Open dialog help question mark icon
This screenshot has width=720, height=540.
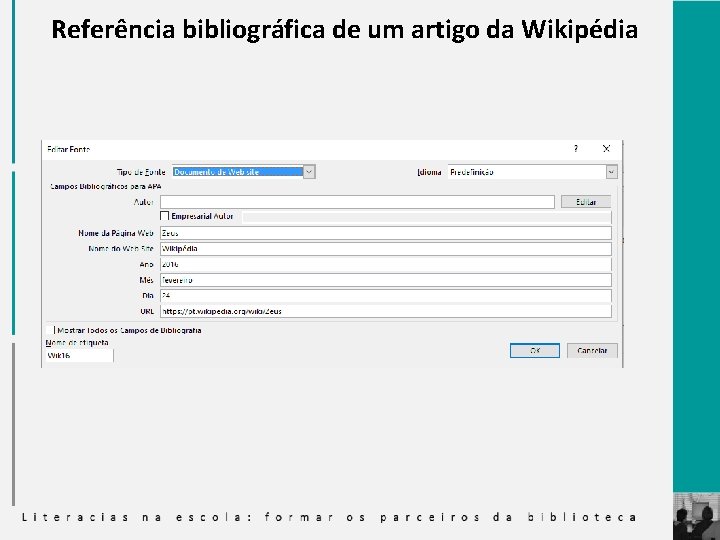point(576,148)
